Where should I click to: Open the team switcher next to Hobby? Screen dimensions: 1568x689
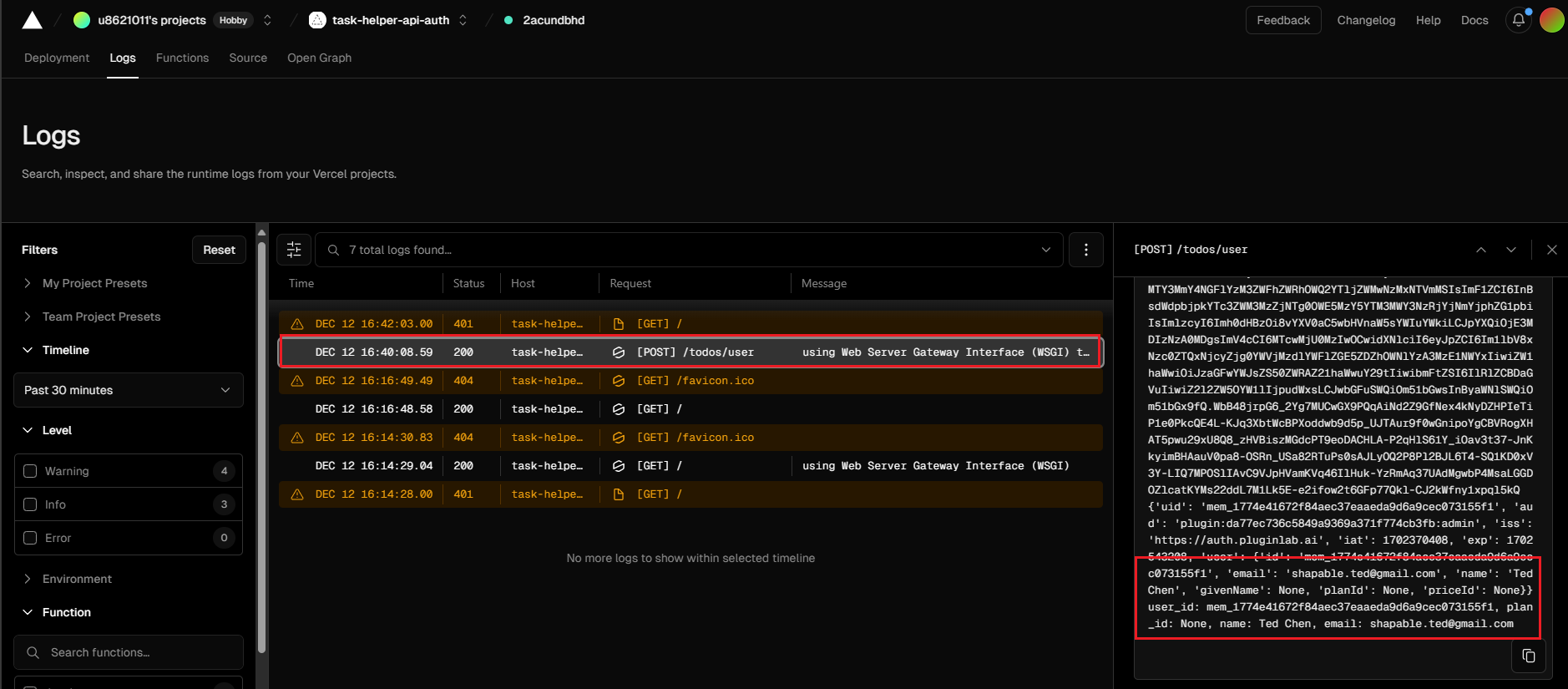pyautogui.click(x=267, y=20)
